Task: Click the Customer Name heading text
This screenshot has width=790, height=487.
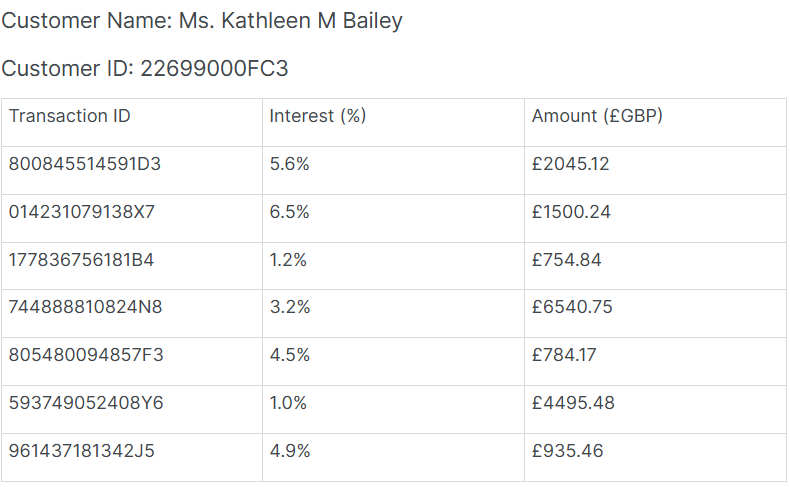Action: pyautogui.click(x=202, y=21)
